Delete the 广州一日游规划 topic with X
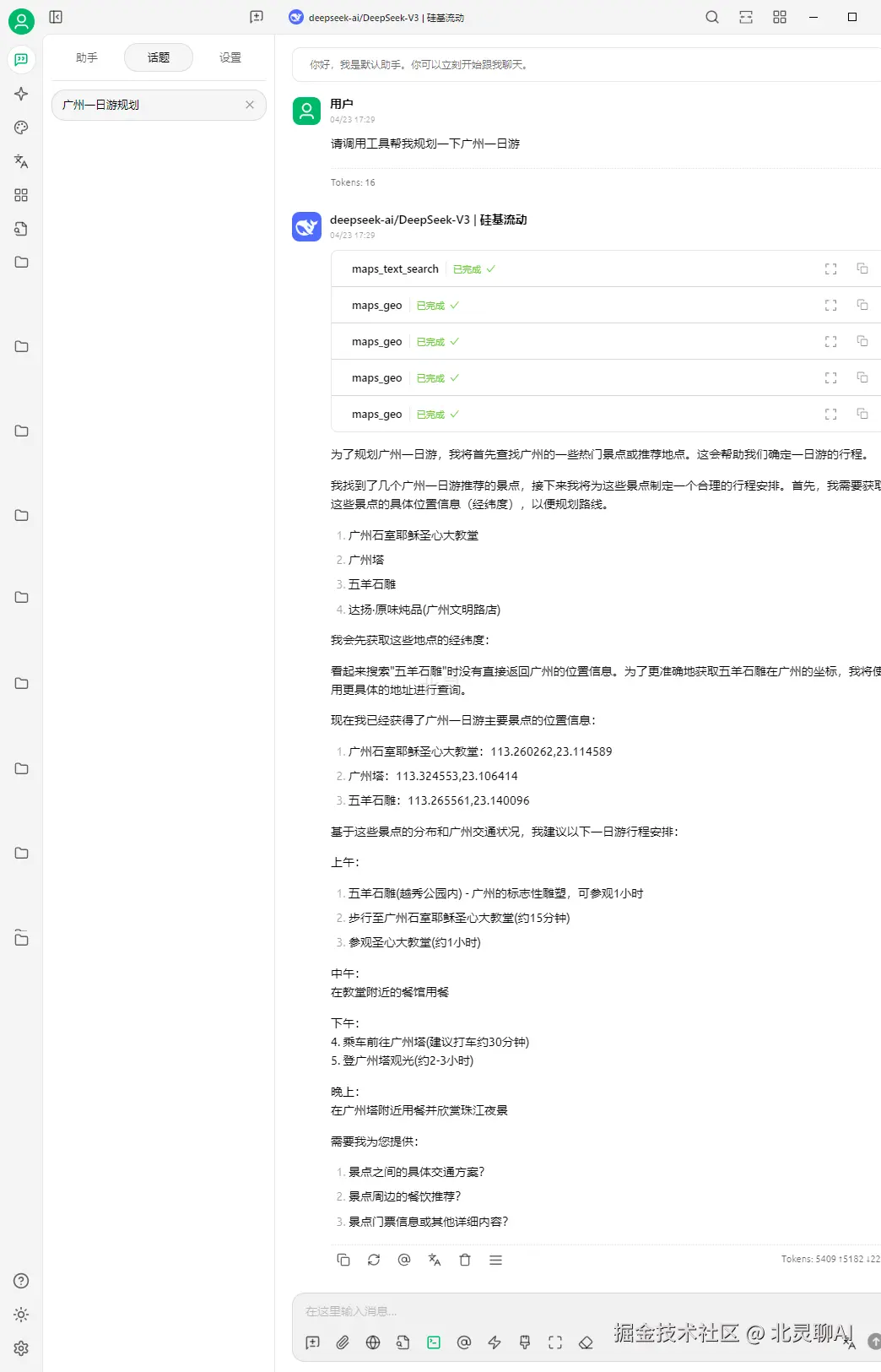The image size is (881, 1372). click(250, 105)
